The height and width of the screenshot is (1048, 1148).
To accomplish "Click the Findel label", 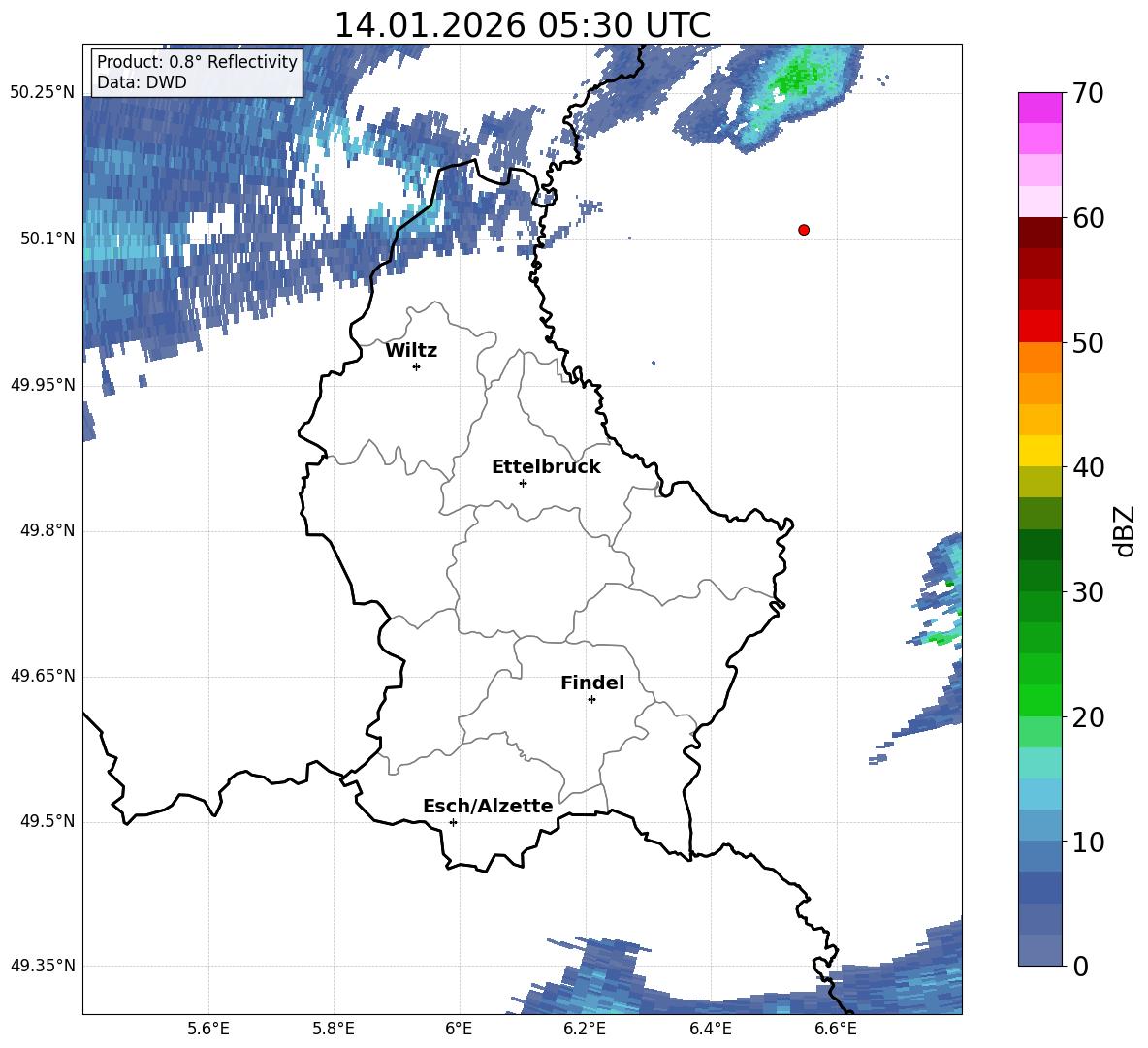I will pyautogui.click(x=592, y=683).
